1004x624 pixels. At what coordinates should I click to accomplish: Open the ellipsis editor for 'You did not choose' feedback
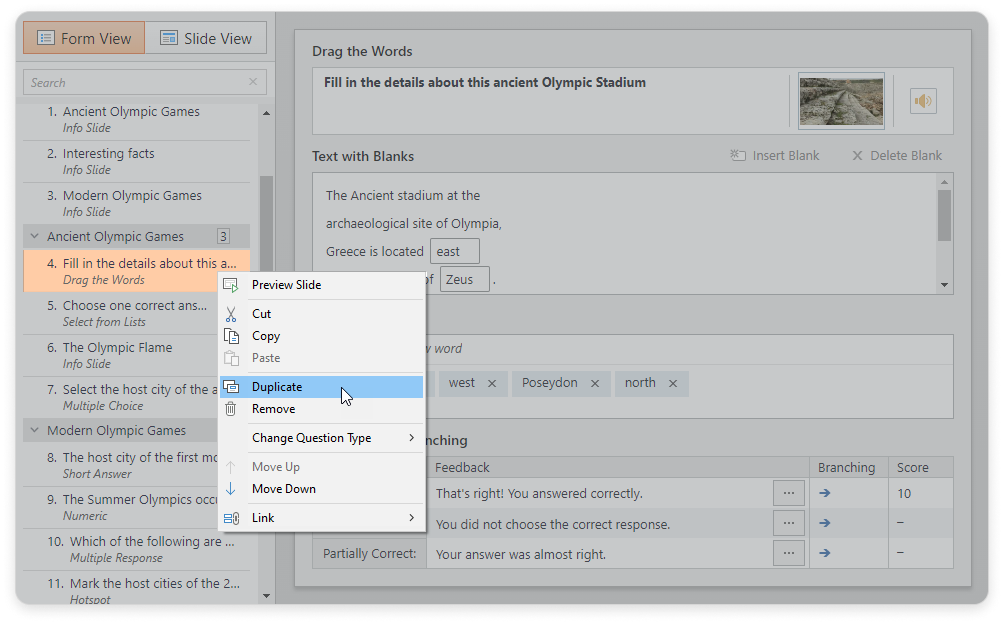(788, 524)
